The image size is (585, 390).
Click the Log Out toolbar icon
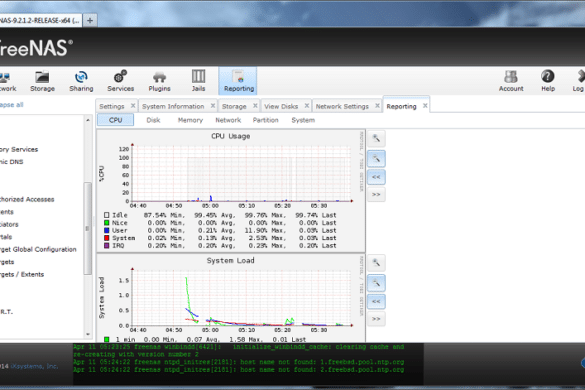578,81
